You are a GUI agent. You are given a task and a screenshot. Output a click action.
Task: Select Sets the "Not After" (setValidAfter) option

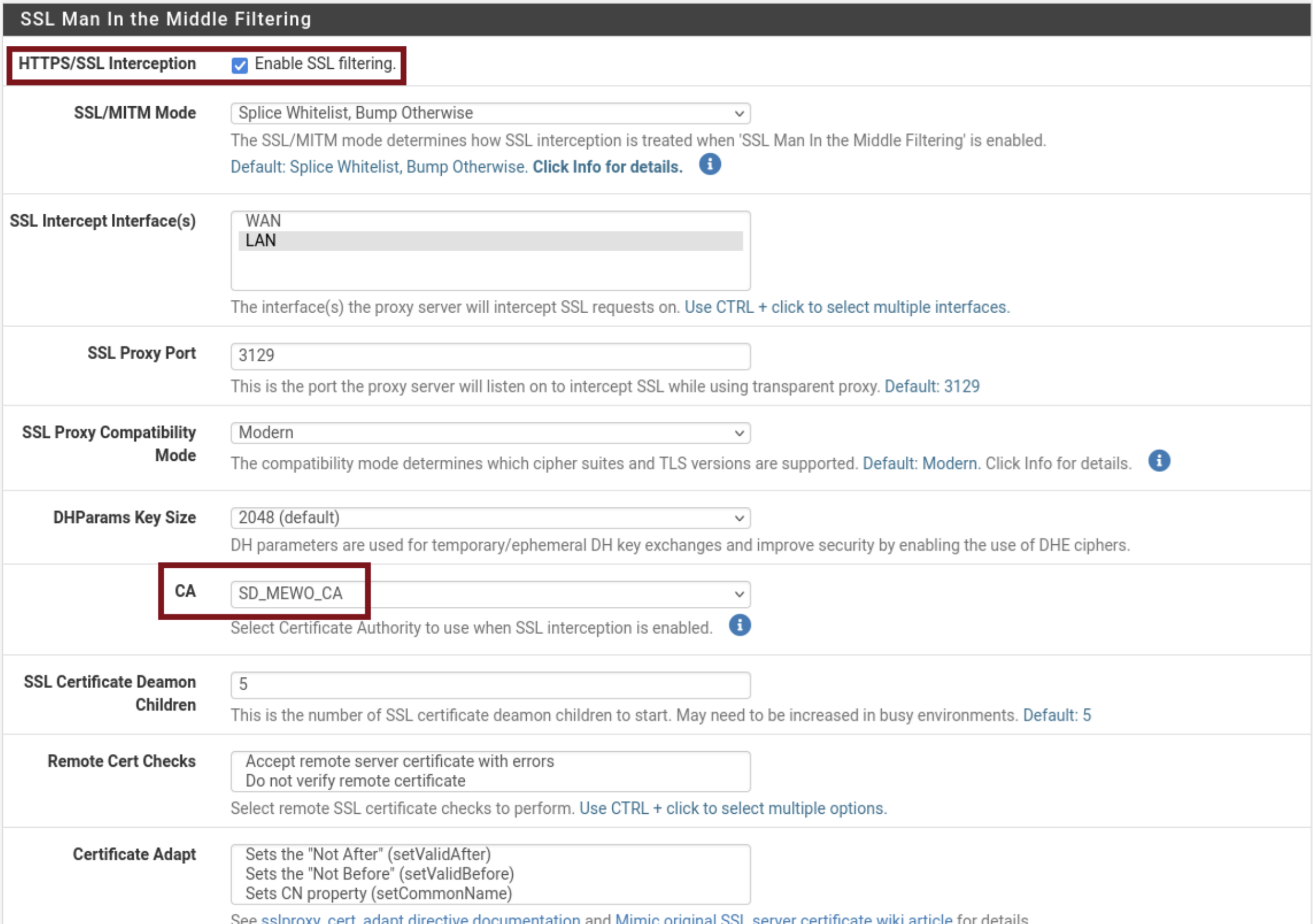point(368,854)
